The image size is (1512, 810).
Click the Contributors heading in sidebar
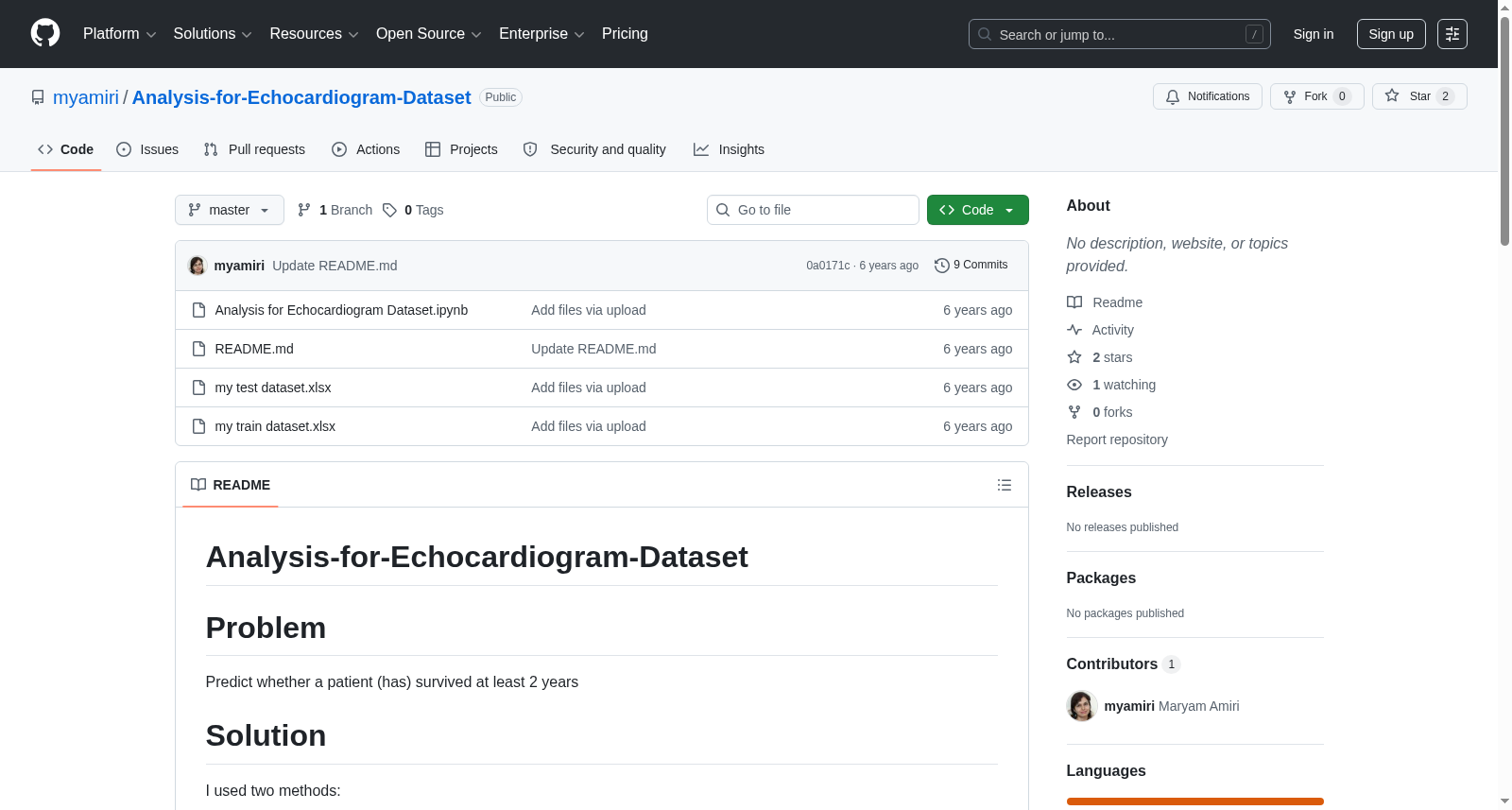pos(1112,664)
